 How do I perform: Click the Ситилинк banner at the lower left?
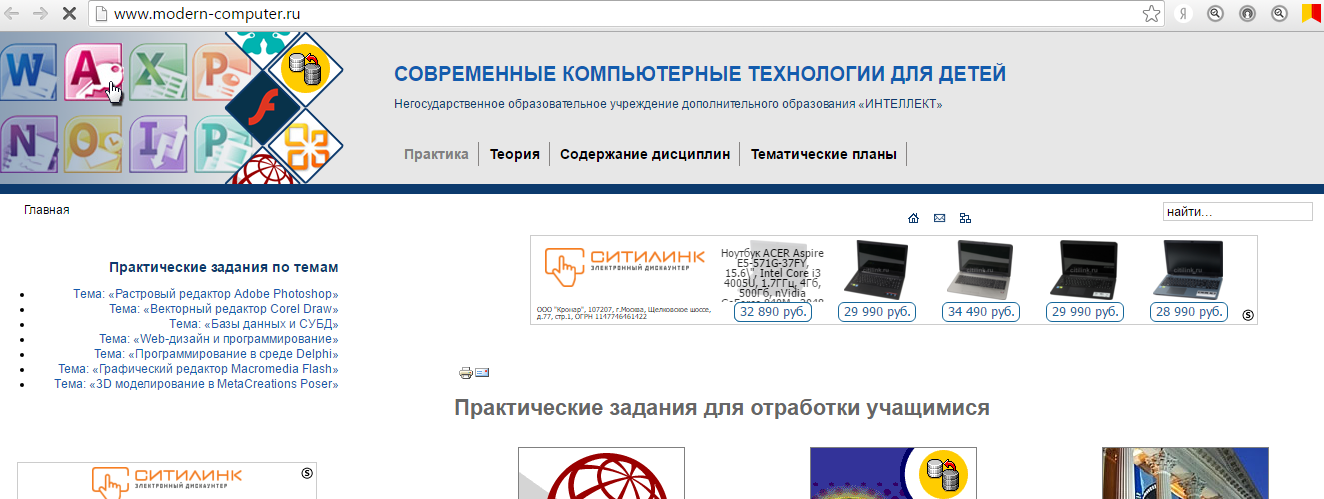point(167,481)
